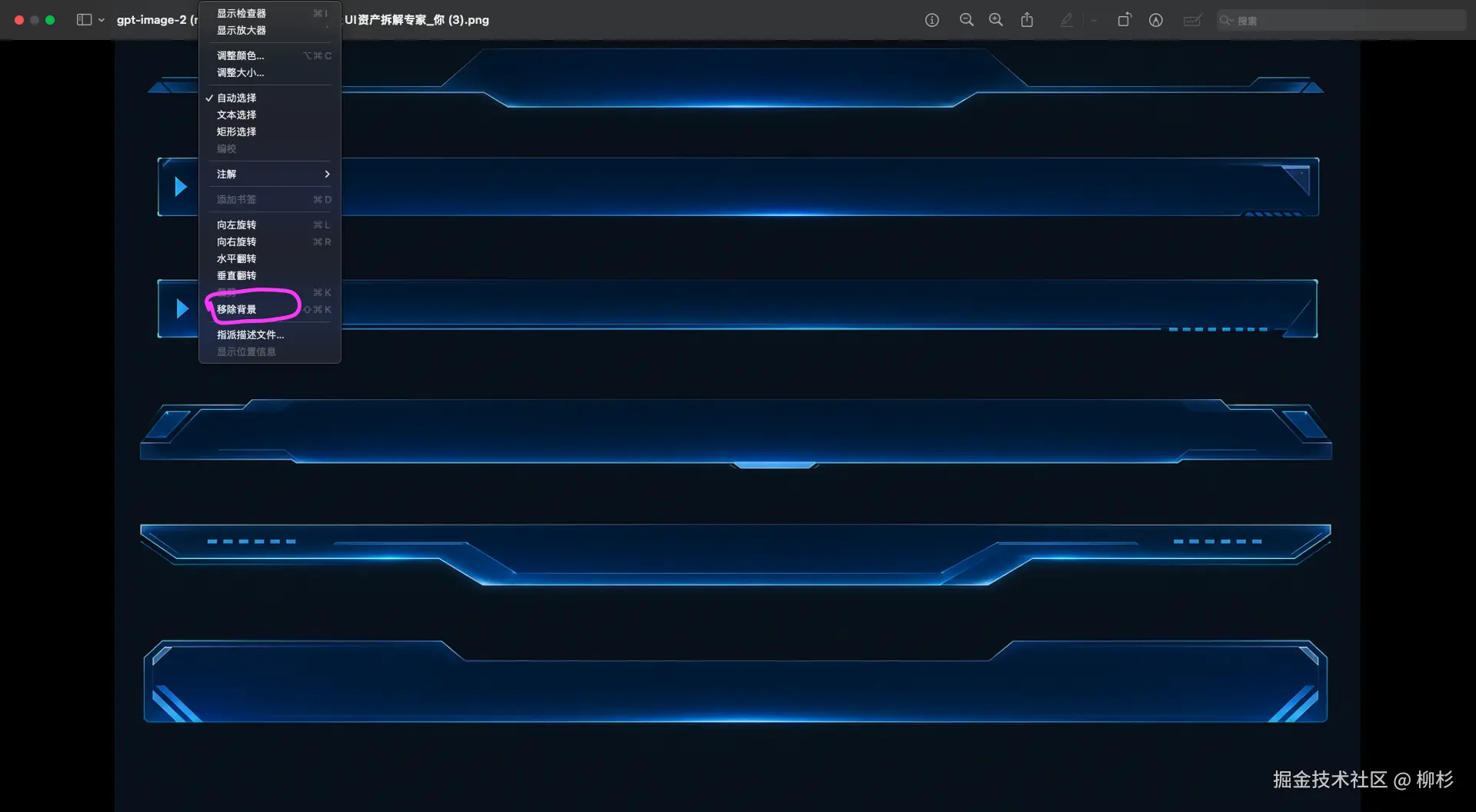
Task: Open the highlight pen dropdown chevron
Action: click(1094, 20)
